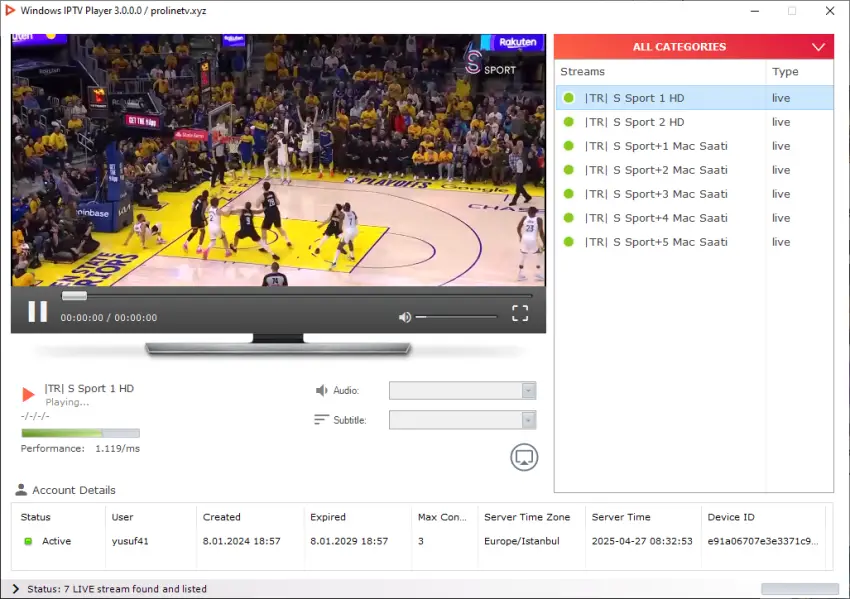Click the 'Playing...' status text
Viewport: 850px width, 599px height.
tap(67, 402)
